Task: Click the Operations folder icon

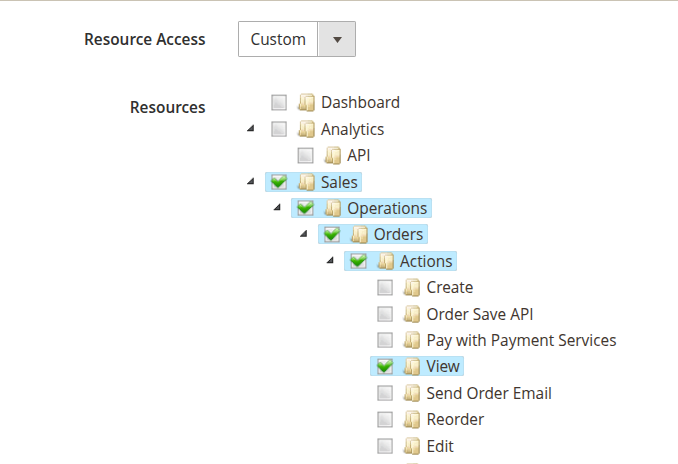Action: [x=332, y=208]
